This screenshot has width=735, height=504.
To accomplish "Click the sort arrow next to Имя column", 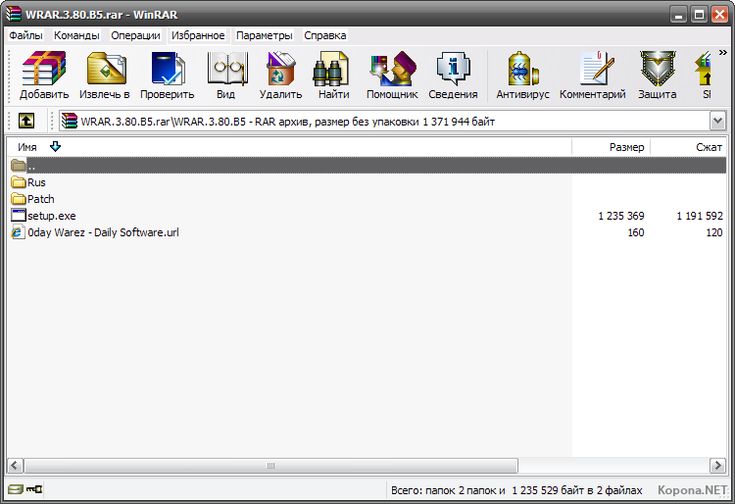I will click(55, 147).
